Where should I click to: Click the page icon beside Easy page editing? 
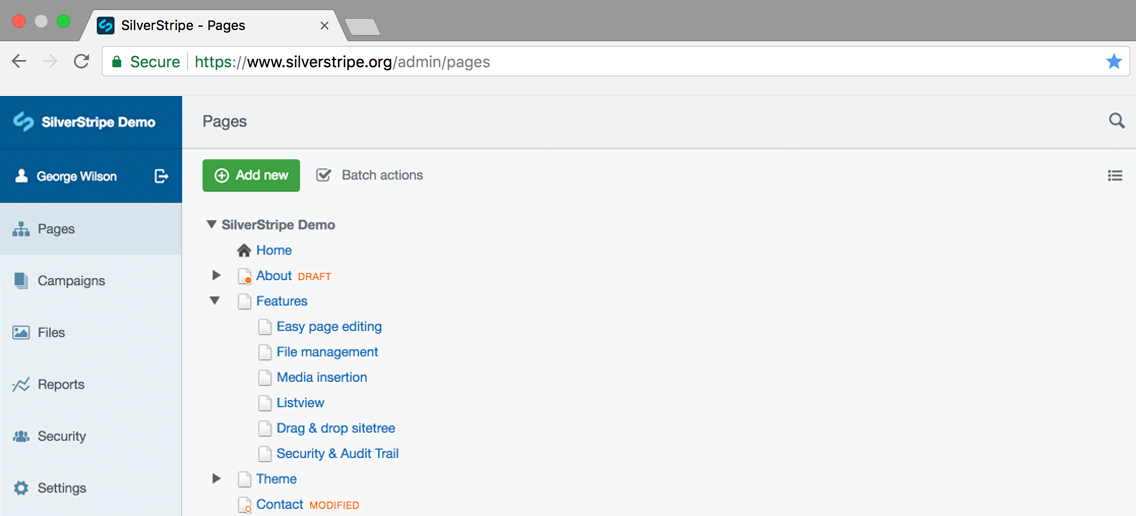coord(264,327)
